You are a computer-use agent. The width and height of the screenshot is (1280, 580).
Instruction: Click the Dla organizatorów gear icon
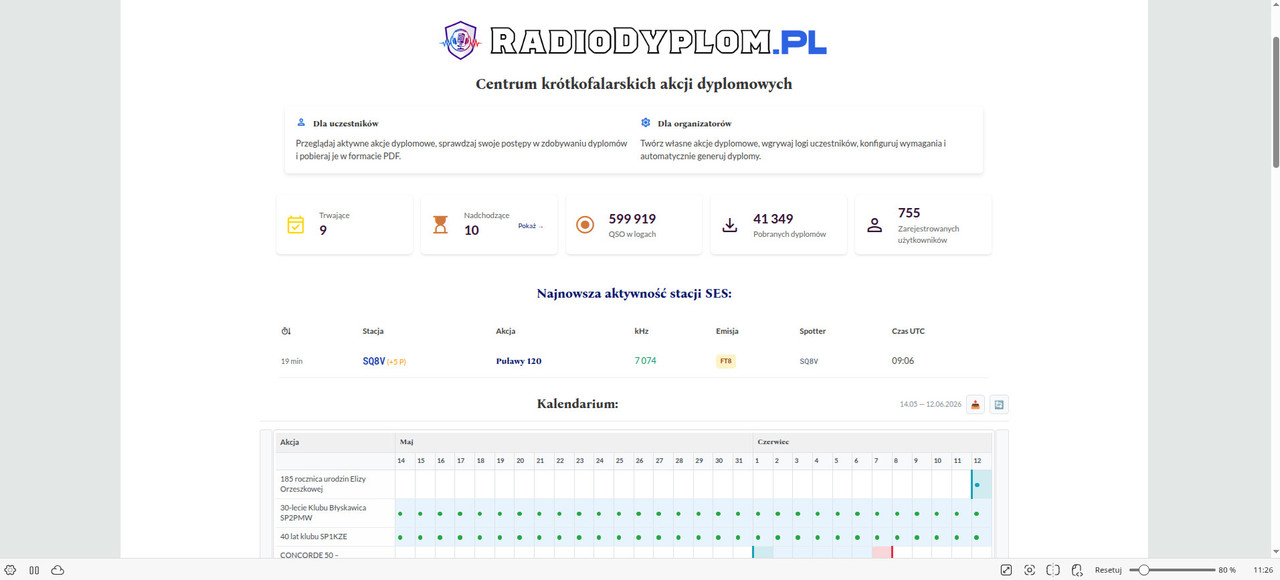click(x=646, y=122)
